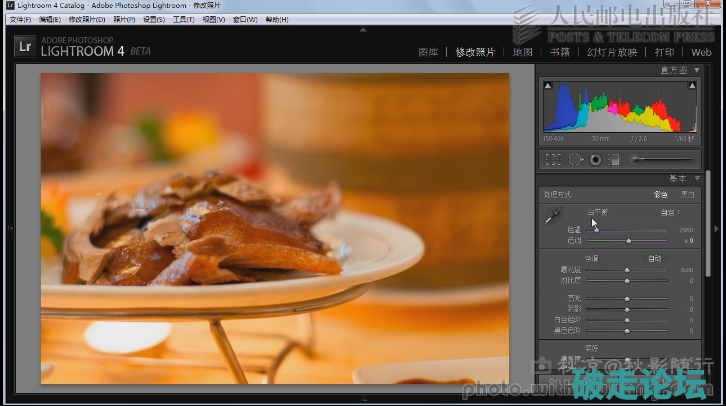Toggle histogram highlight clipping indicator

pos(691,83)
